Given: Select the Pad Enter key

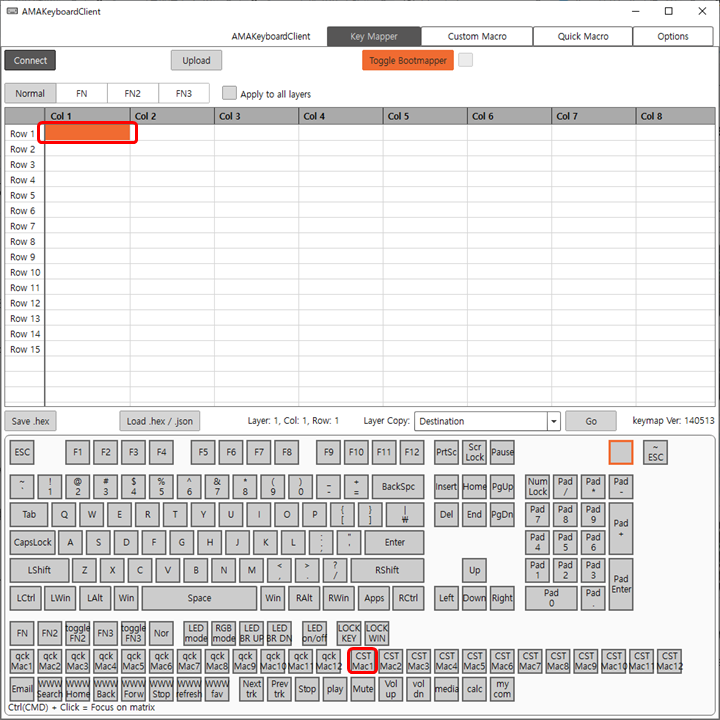Looking at the screenshot, I should [621, 584].
